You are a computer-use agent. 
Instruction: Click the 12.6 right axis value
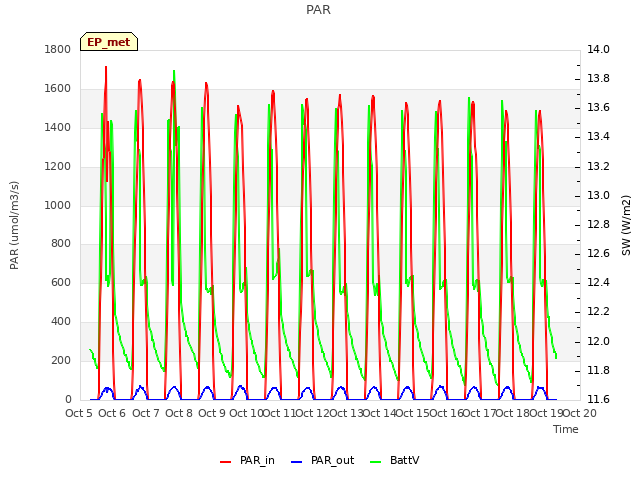pyautogui.click(x=598, y=254)
